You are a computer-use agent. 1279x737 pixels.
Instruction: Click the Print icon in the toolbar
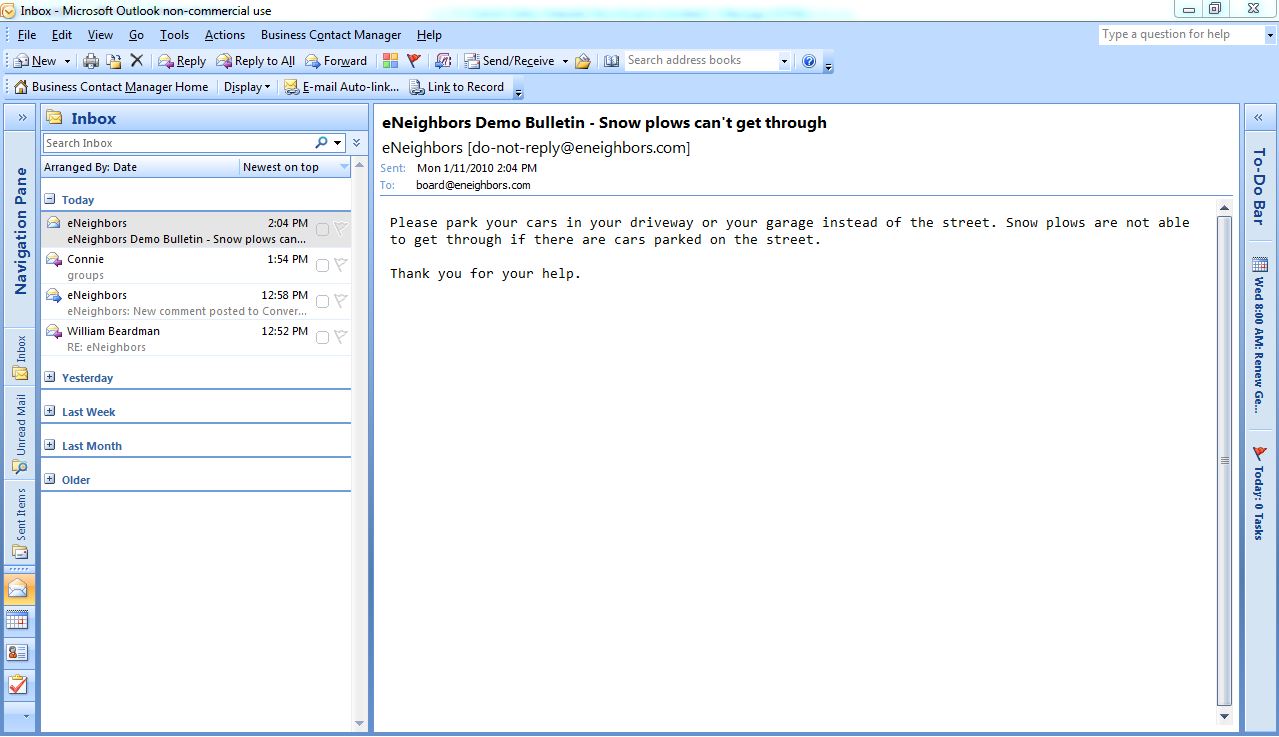[x=91, y=61]
